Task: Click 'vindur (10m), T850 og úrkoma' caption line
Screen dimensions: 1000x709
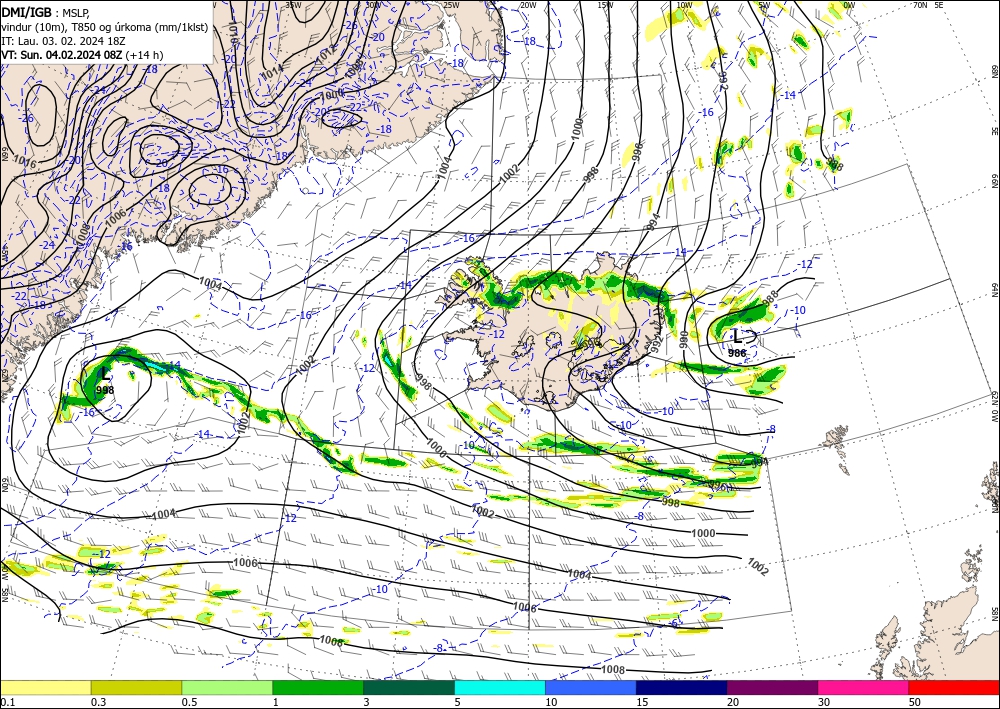Action: point(105,27)
